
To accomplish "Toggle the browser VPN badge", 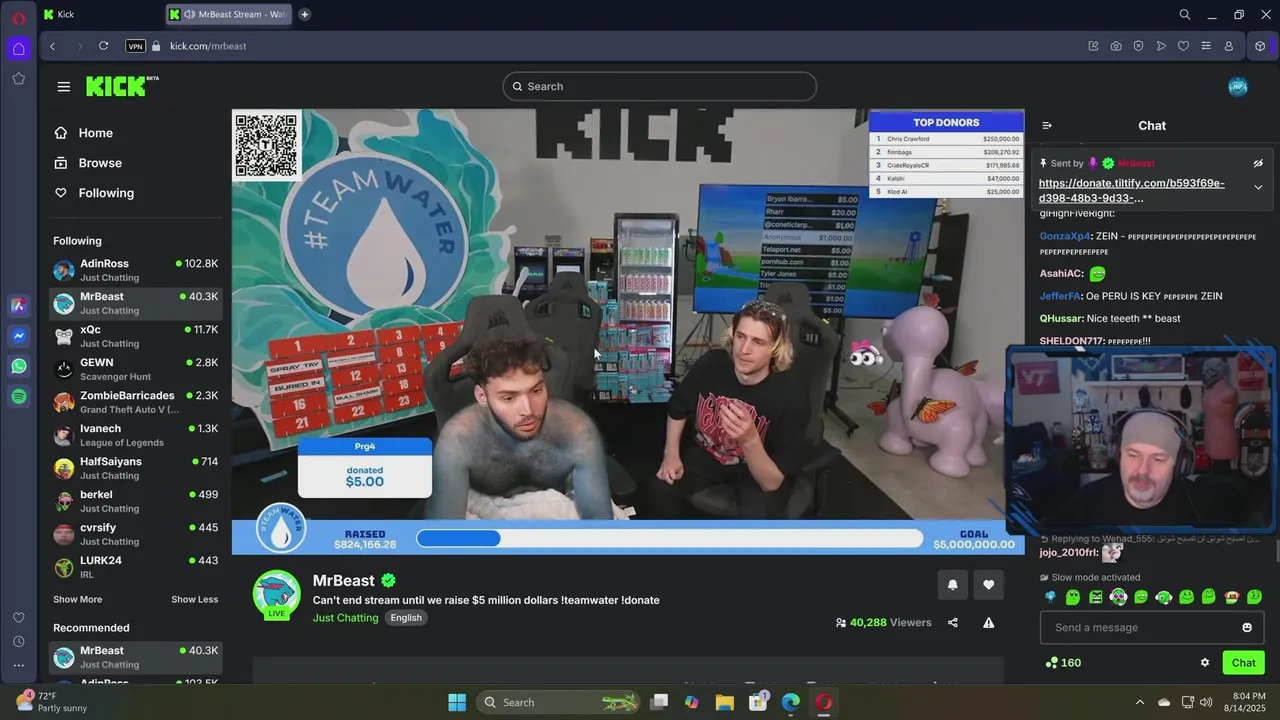I will (x=135, y=46).
